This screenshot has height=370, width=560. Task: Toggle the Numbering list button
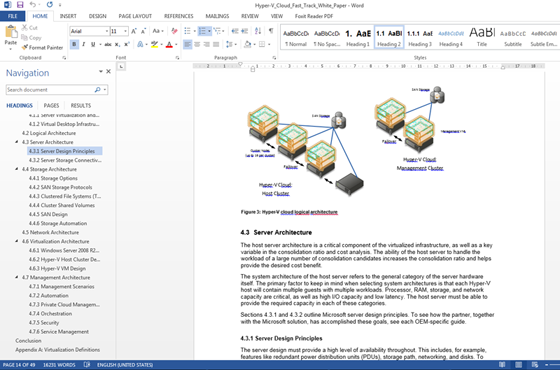coord(202,31)
